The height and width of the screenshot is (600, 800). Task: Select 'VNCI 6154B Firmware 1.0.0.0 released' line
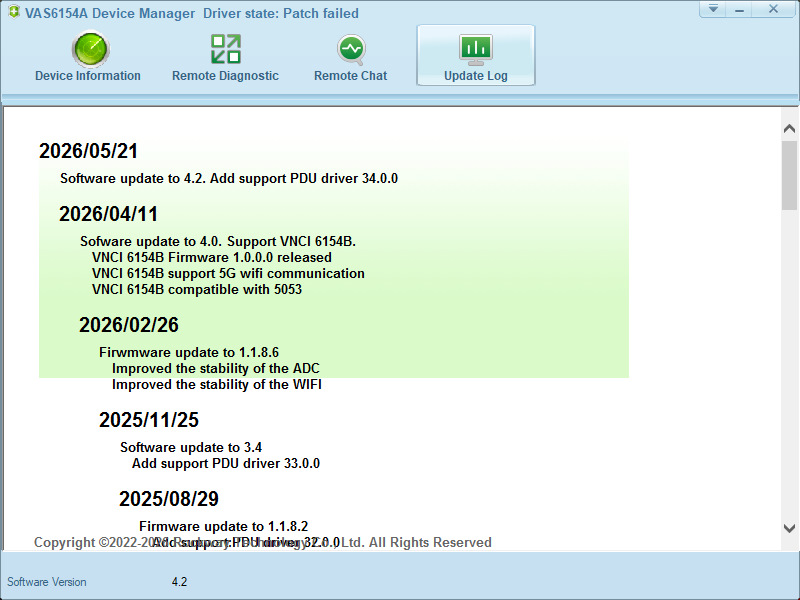[x=212, y=258]
